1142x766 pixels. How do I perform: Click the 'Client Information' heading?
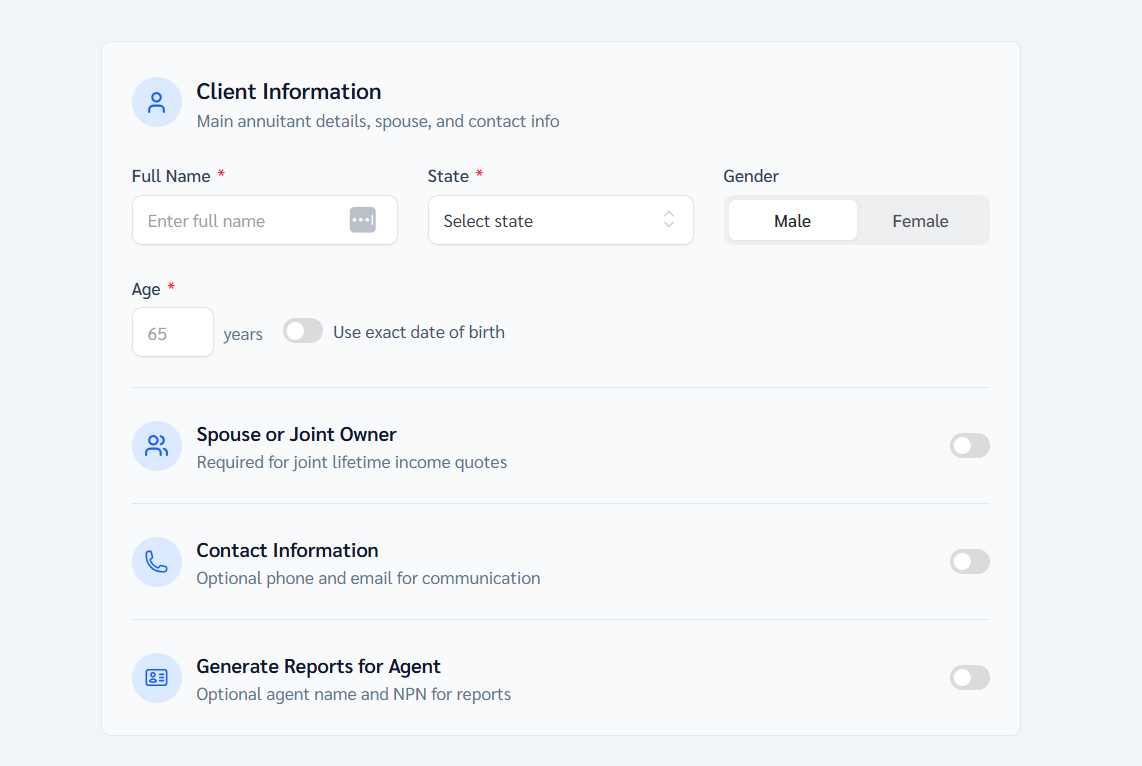pyautogui.click(x=288, y=92)
